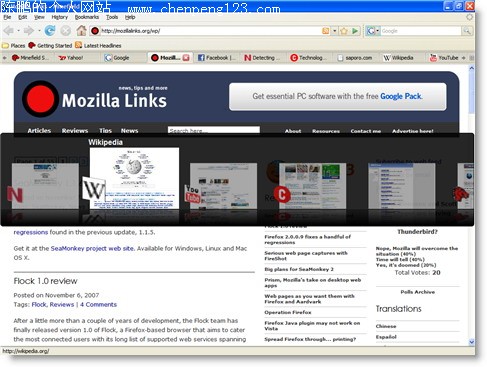Open the File menu
Screen dimensions: 487x367
[x=7, y=17]
